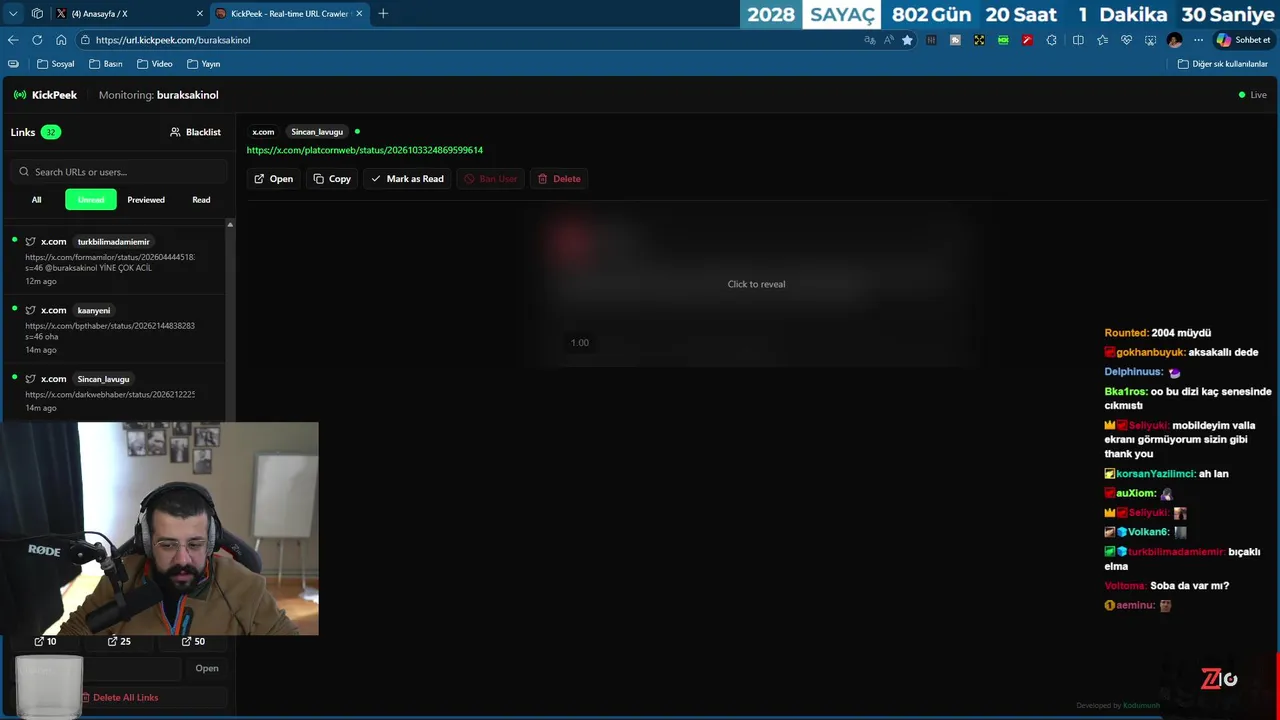Open link row from turkbilimadamiemir
1280x720 pixels.
click(114, 261)
